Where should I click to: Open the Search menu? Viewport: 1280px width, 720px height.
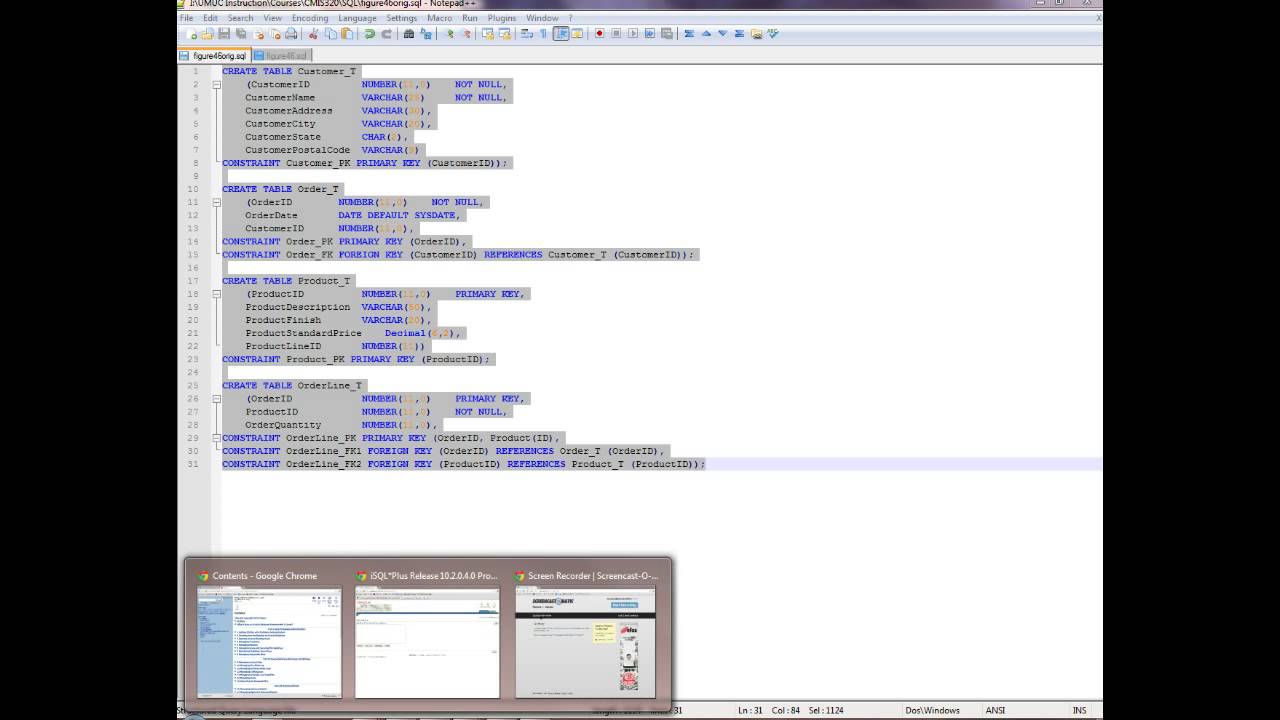[240, 18]
